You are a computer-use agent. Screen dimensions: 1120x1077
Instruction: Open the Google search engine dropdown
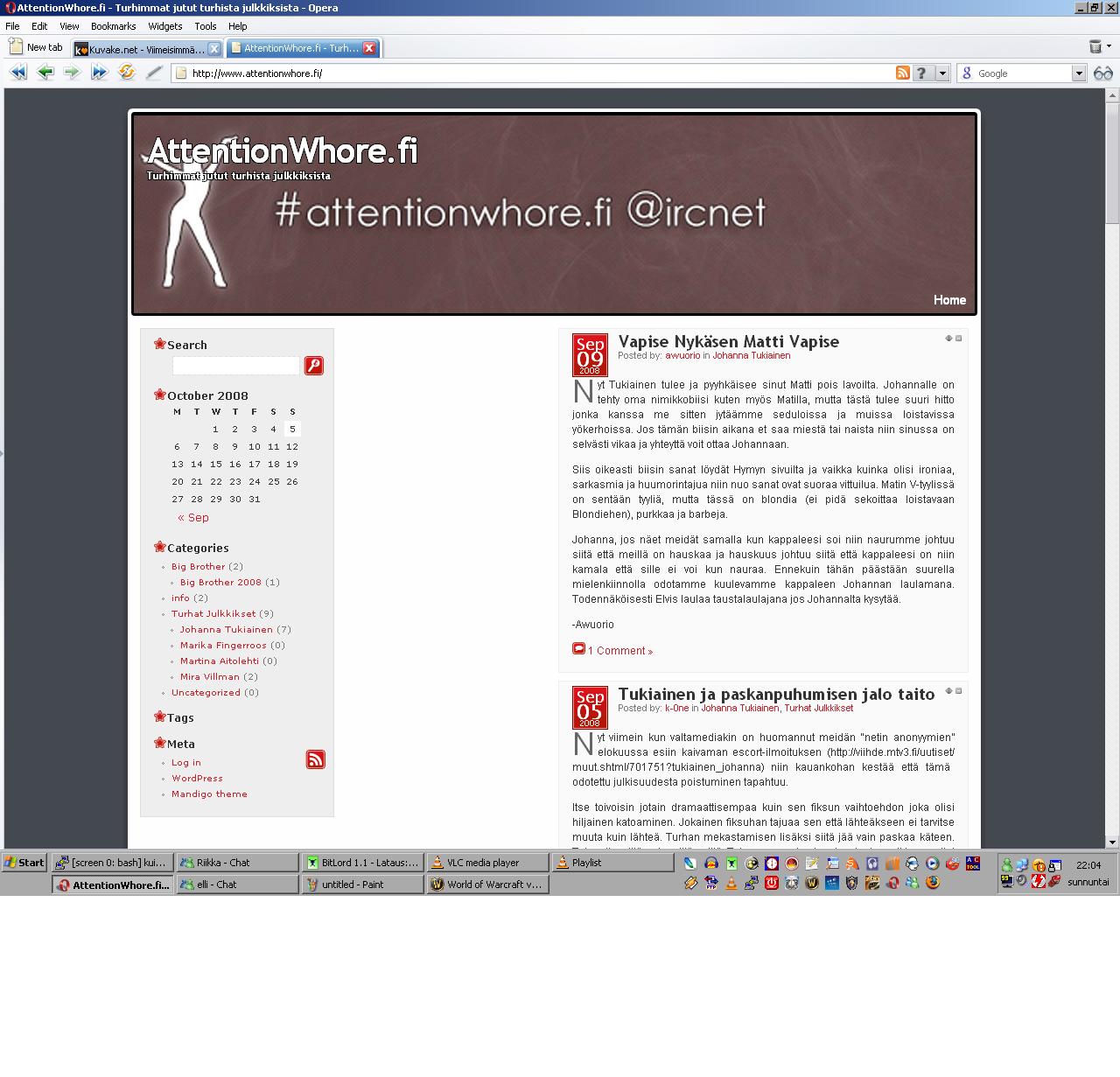pyautogui.click(x=1079, y=73)
